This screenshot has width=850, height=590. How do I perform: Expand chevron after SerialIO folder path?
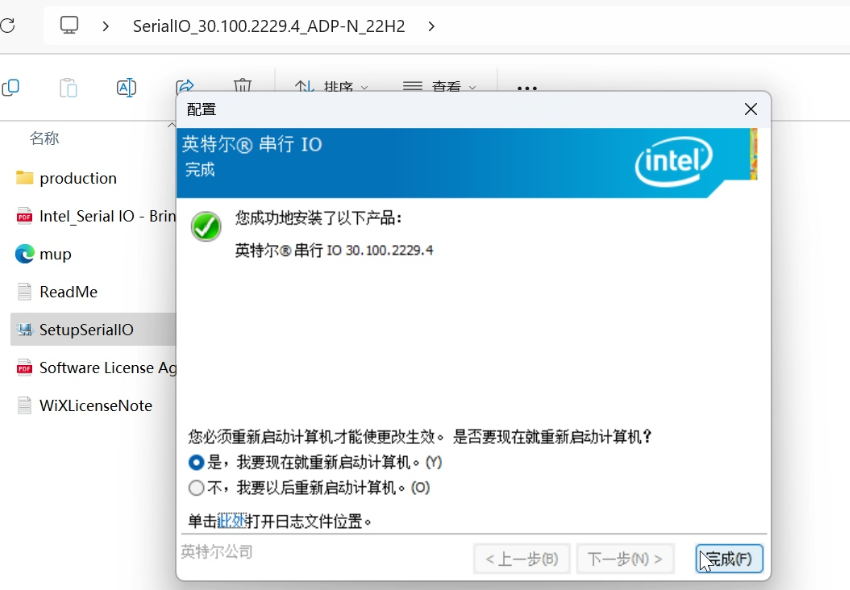pos(431,26)
